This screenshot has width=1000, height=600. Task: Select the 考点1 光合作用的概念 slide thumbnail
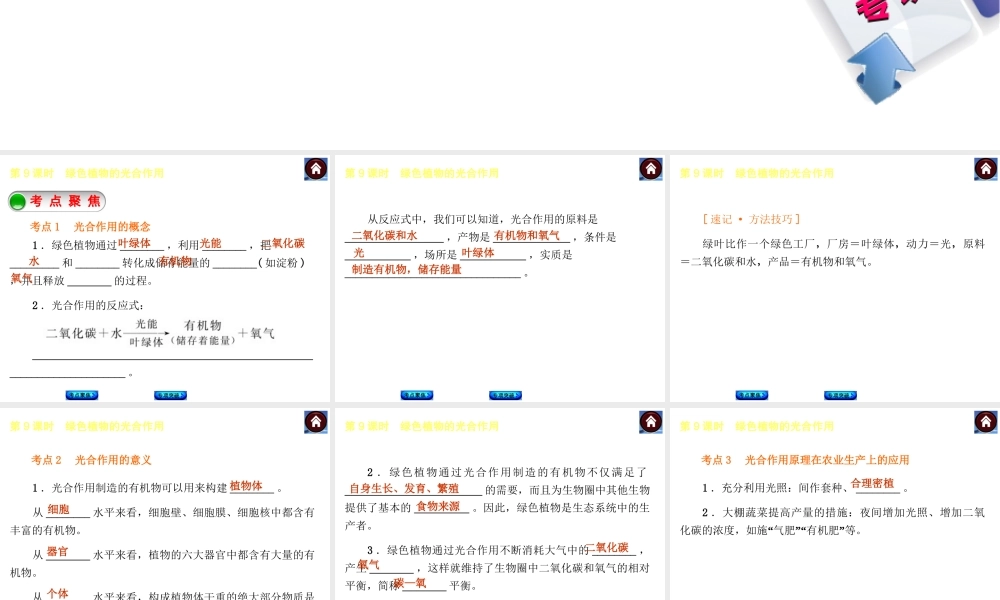pyautogui.click(x=165, y=278)
